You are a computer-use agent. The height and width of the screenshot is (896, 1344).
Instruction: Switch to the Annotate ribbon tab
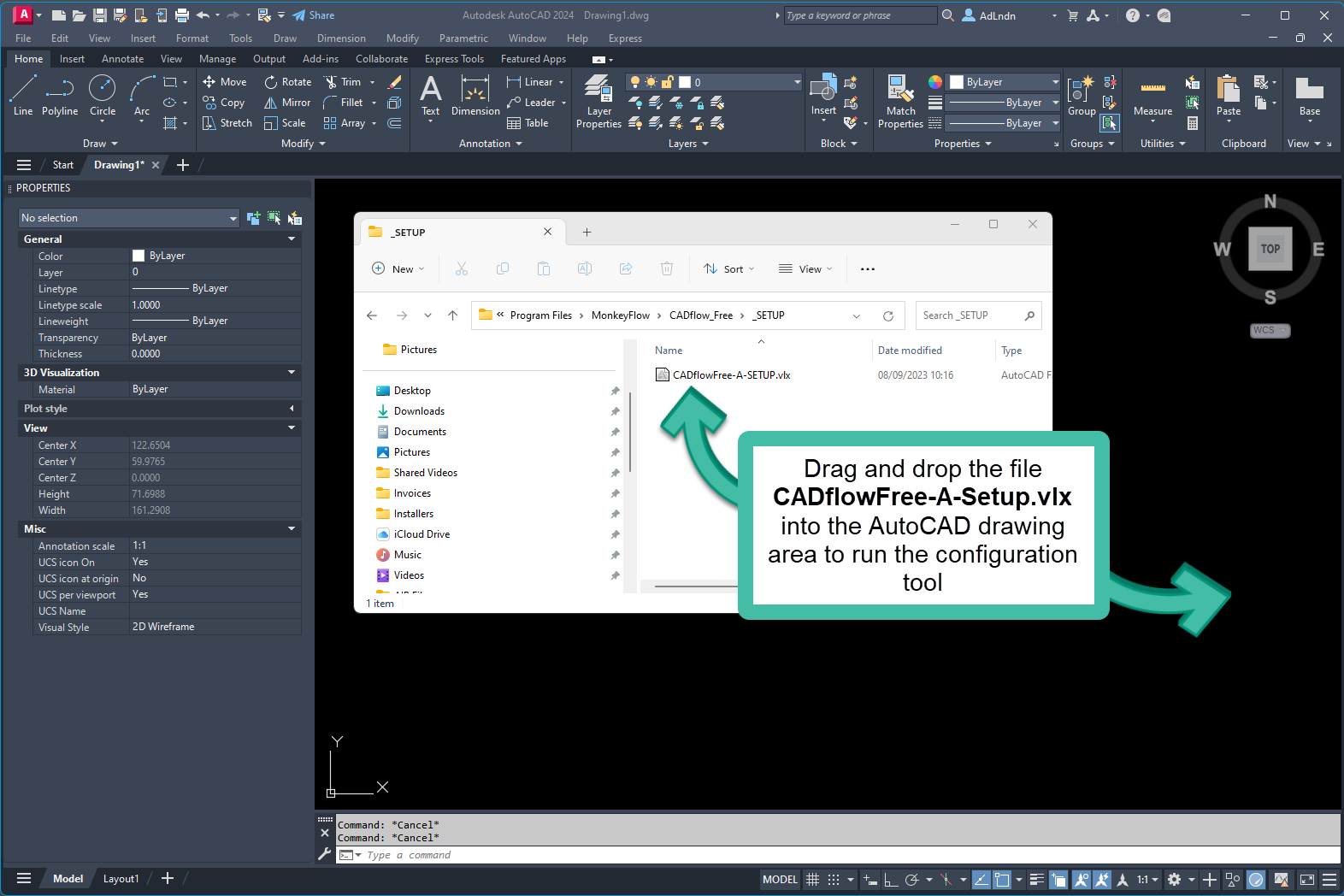[x=122, y=59]
